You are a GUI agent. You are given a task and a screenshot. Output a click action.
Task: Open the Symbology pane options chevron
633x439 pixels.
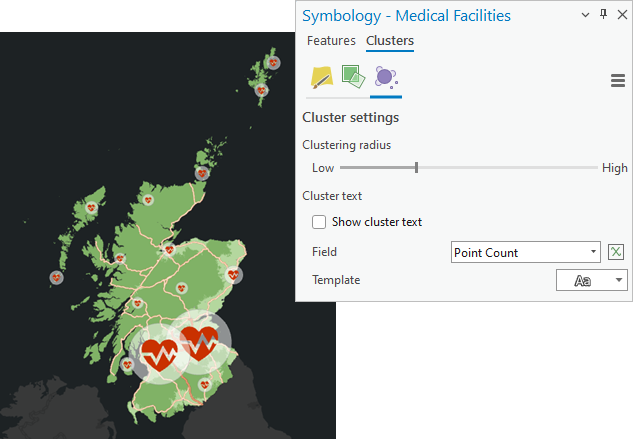tap(585, 15)
